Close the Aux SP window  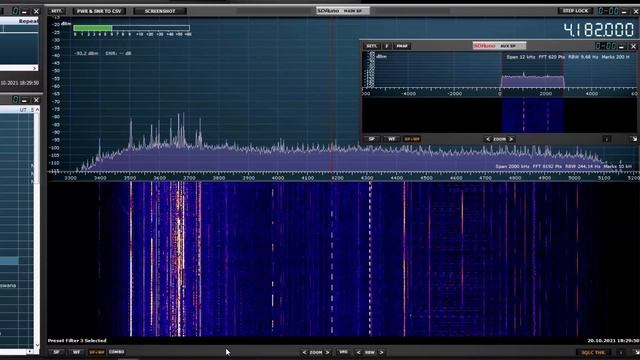coord(633,47)
